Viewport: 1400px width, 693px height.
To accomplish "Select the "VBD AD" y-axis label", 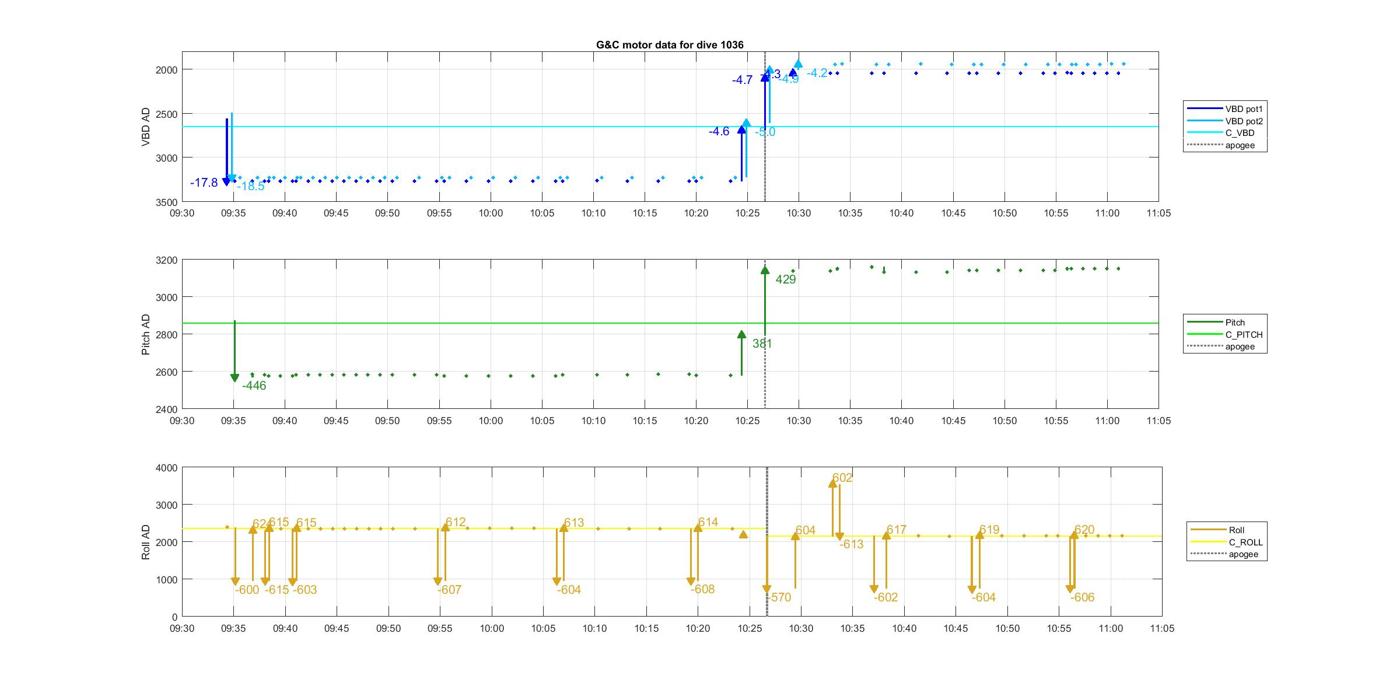I will click(x=146, y=126).
